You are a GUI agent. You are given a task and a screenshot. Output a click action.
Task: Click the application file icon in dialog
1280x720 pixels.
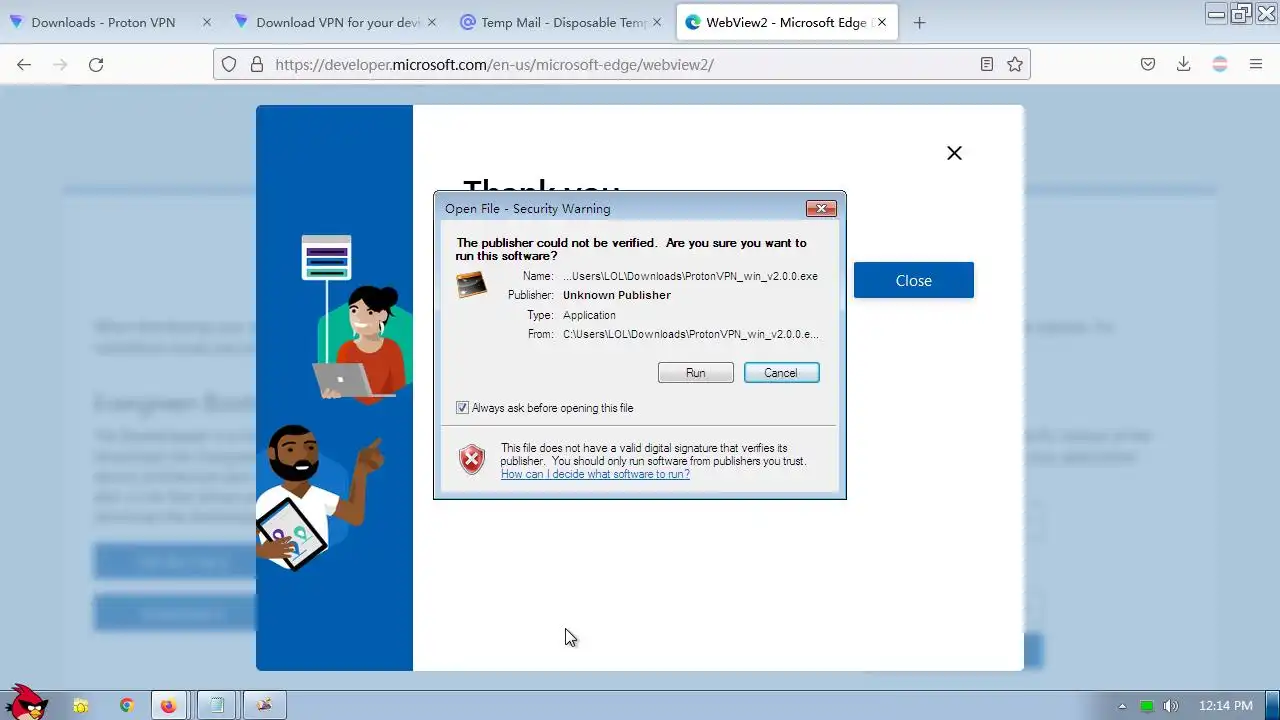471,284
